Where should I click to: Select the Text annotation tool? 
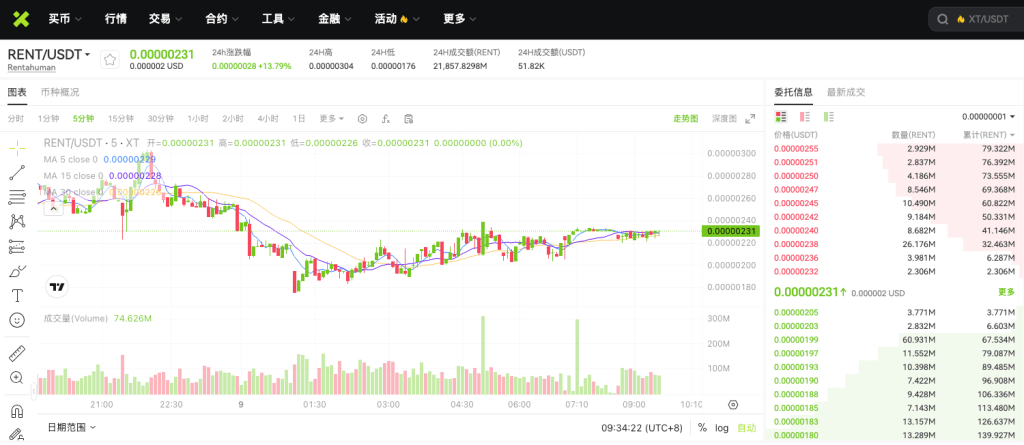pos(18,295)
